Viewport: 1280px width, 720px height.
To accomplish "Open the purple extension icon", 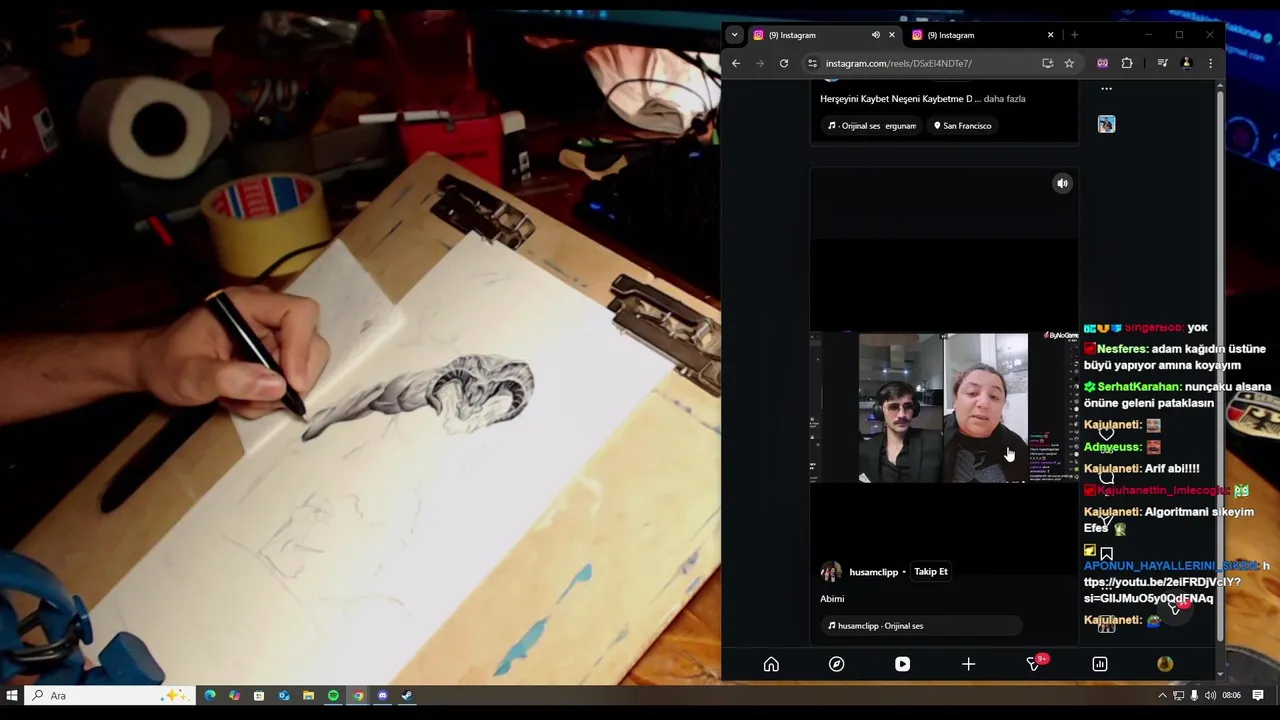I will (x=1102, y=63).
